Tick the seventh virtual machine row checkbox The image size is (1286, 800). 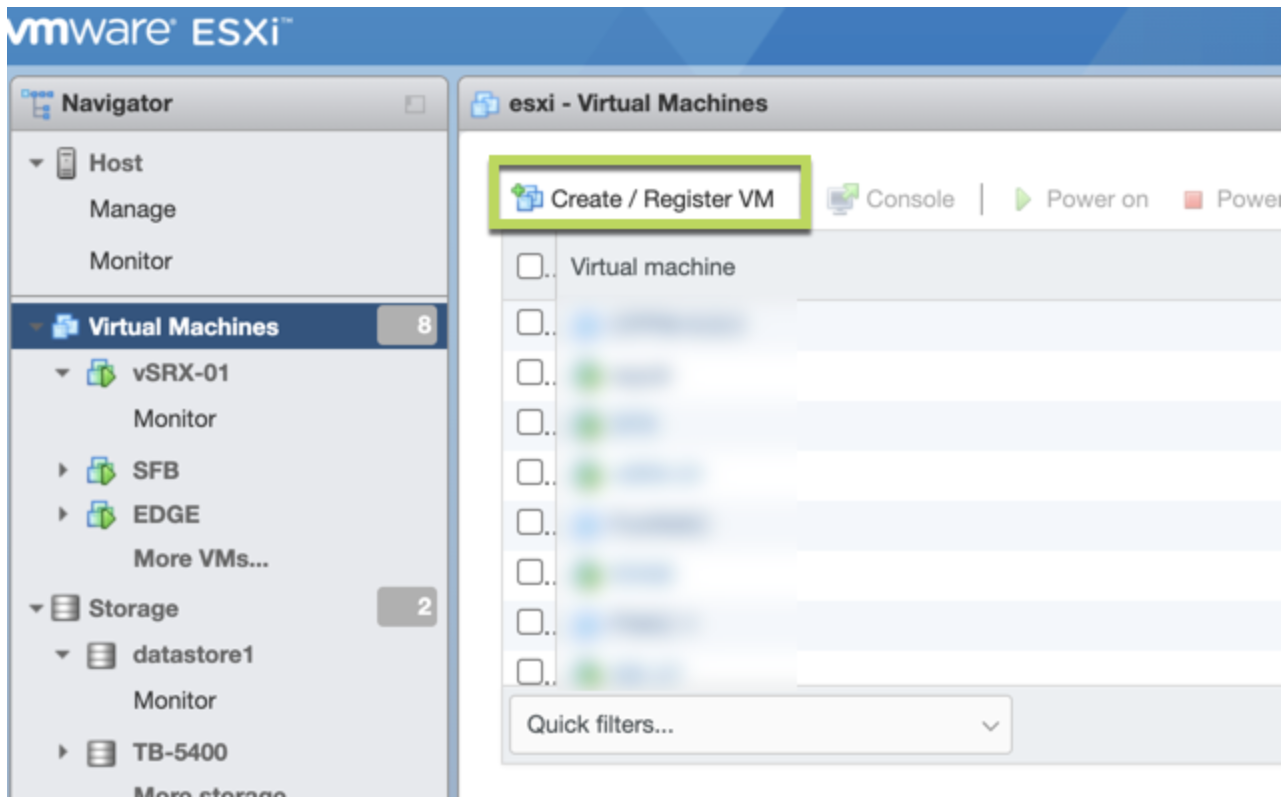(x=529, y=622)
